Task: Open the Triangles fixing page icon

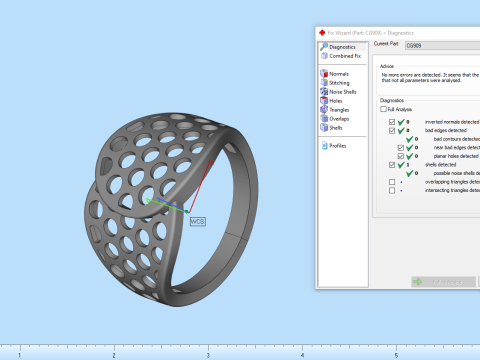Action: coord(324,109)
